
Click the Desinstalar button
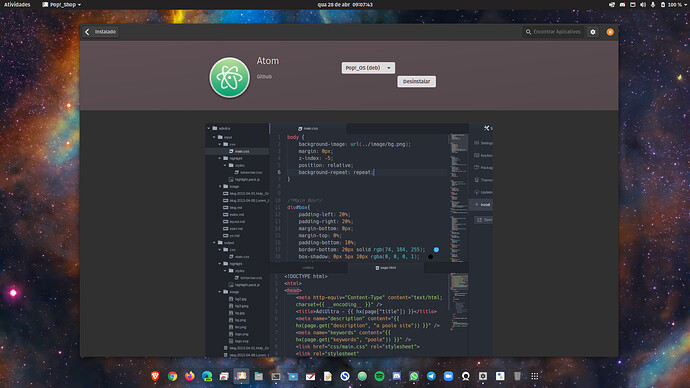pyautogui.click(x=416, y=81)
